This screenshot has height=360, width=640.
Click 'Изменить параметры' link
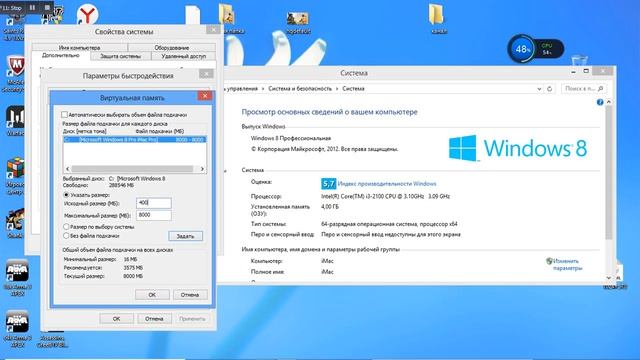568,264
